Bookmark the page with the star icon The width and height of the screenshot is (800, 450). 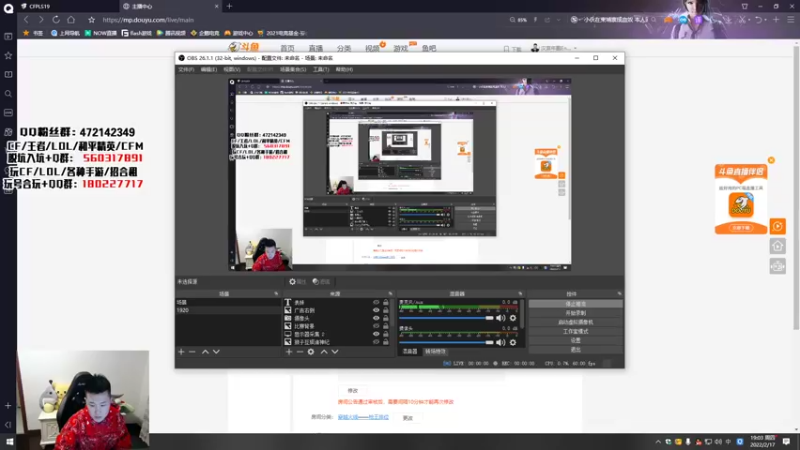coord(91,20)
